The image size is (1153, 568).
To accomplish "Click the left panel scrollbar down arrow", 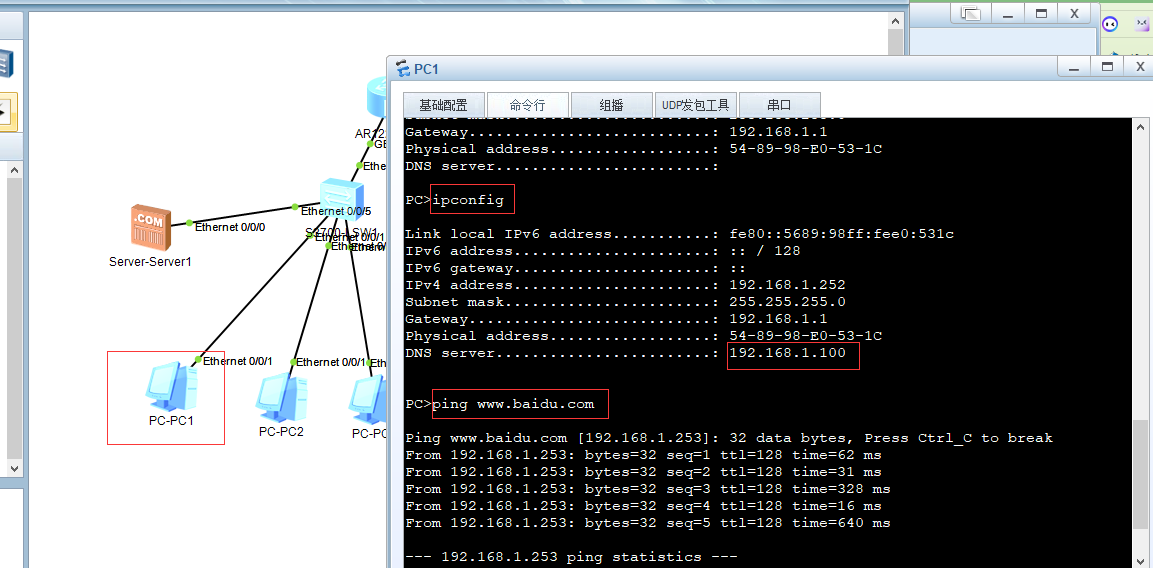I will 14,467.
